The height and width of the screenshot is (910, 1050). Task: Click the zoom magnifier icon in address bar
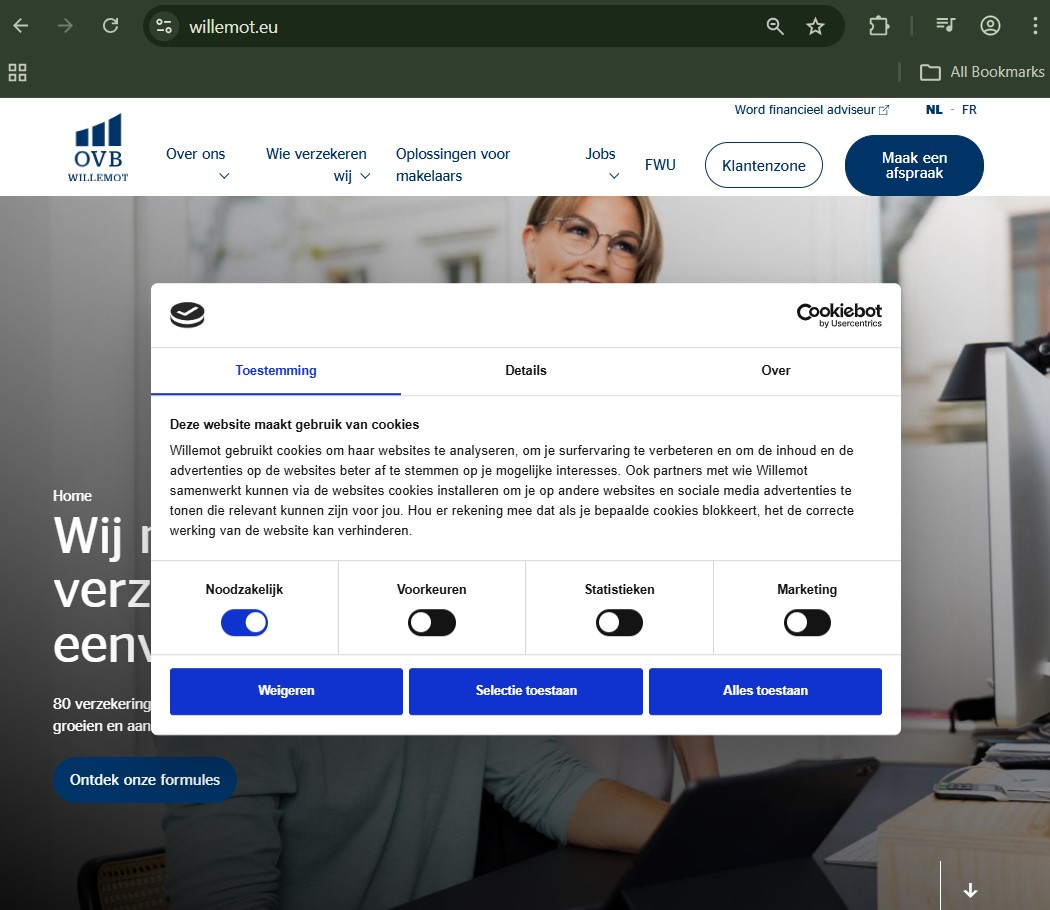point(775,27)
